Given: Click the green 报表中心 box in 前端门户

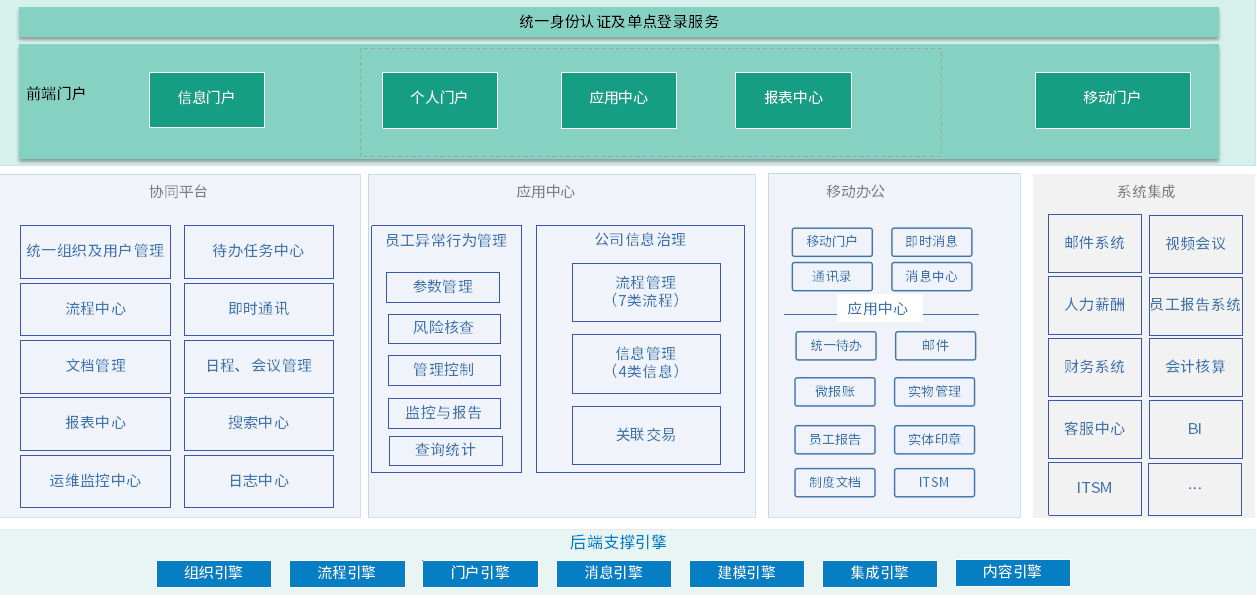Looking at the screenshot, I should pyautogui.click(x=793, y=100).
